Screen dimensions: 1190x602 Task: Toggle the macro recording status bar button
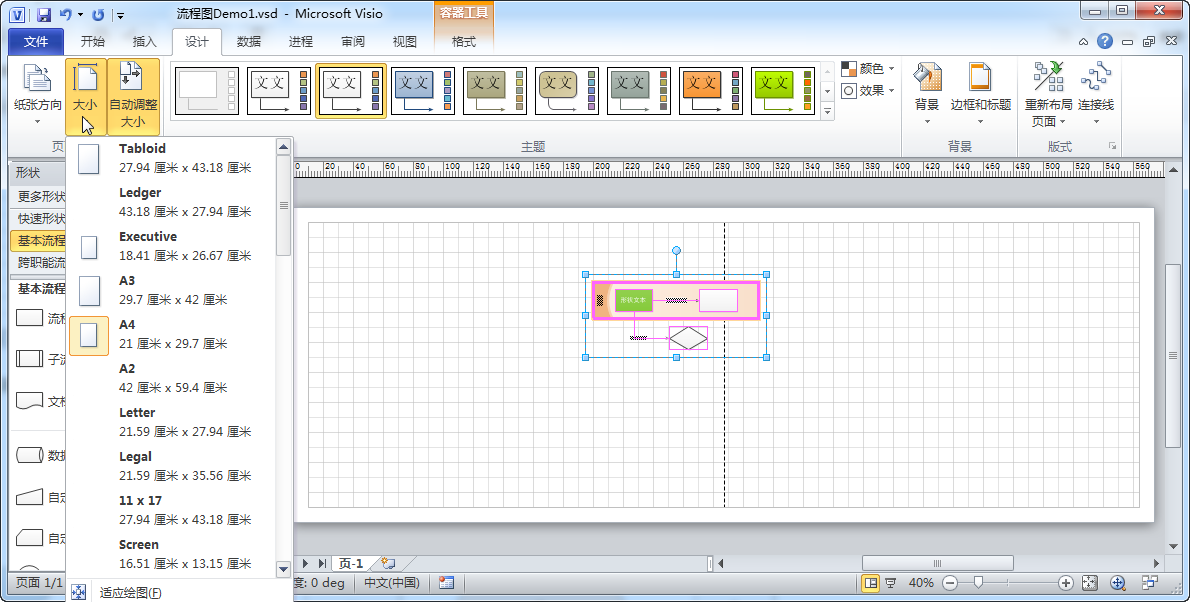tap(447, 583)
